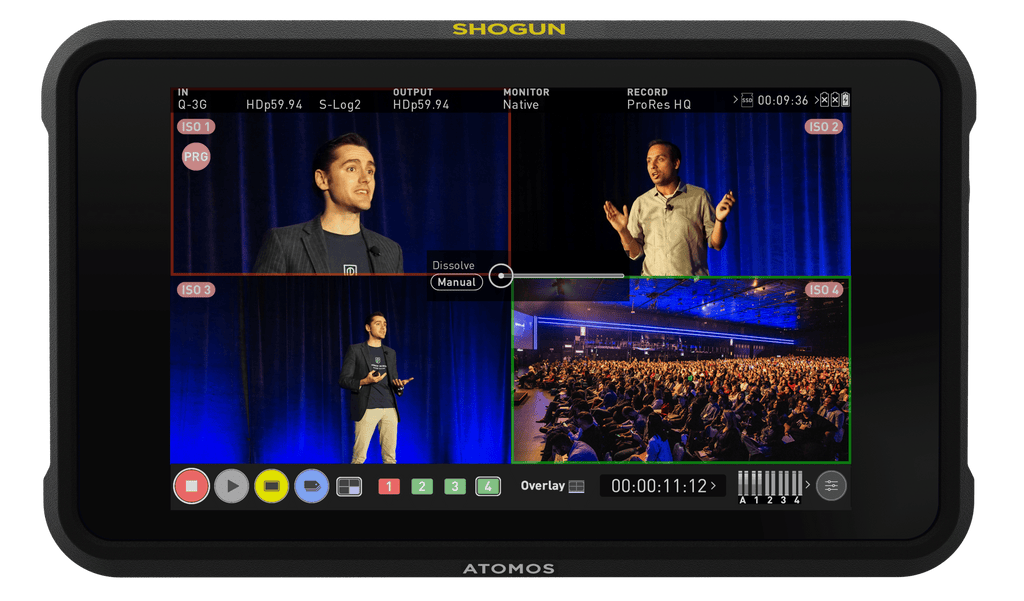This screenshot has height=601, width=1024.
Task: Tap the Manual transition button
Action: [457, 283]
